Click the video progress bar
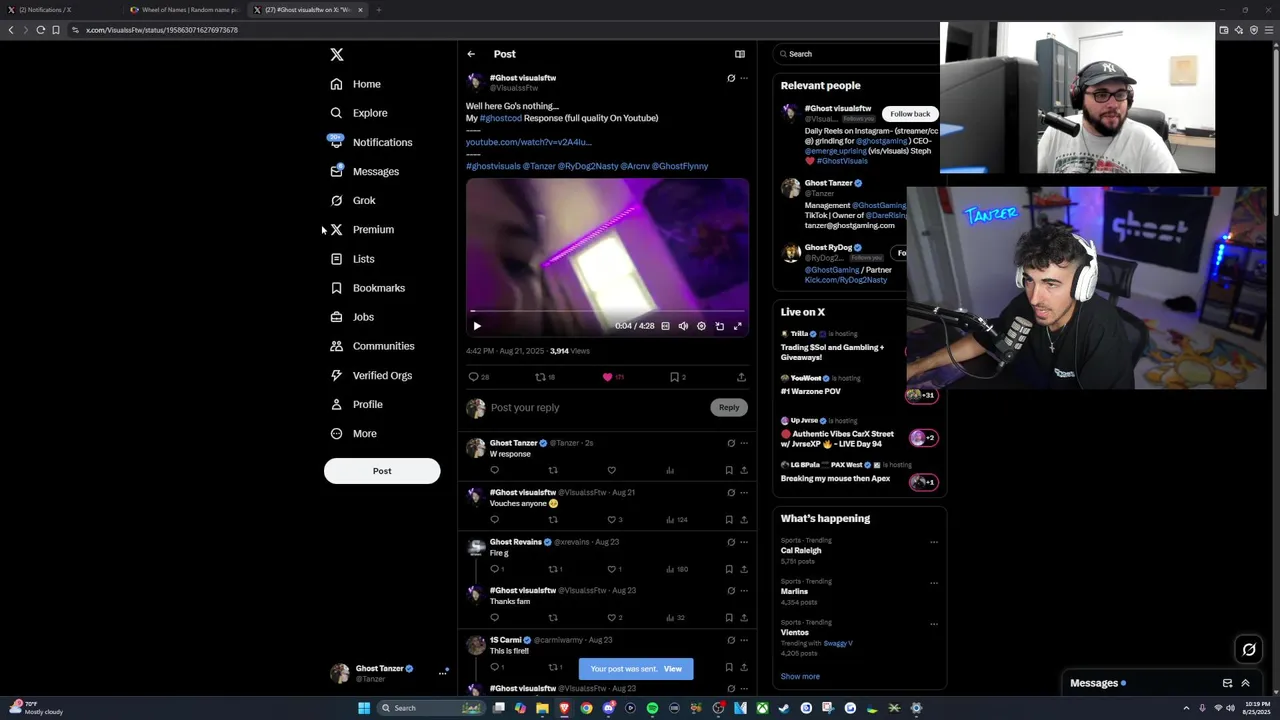The image size is (1280, 720). tap(607, 311)
